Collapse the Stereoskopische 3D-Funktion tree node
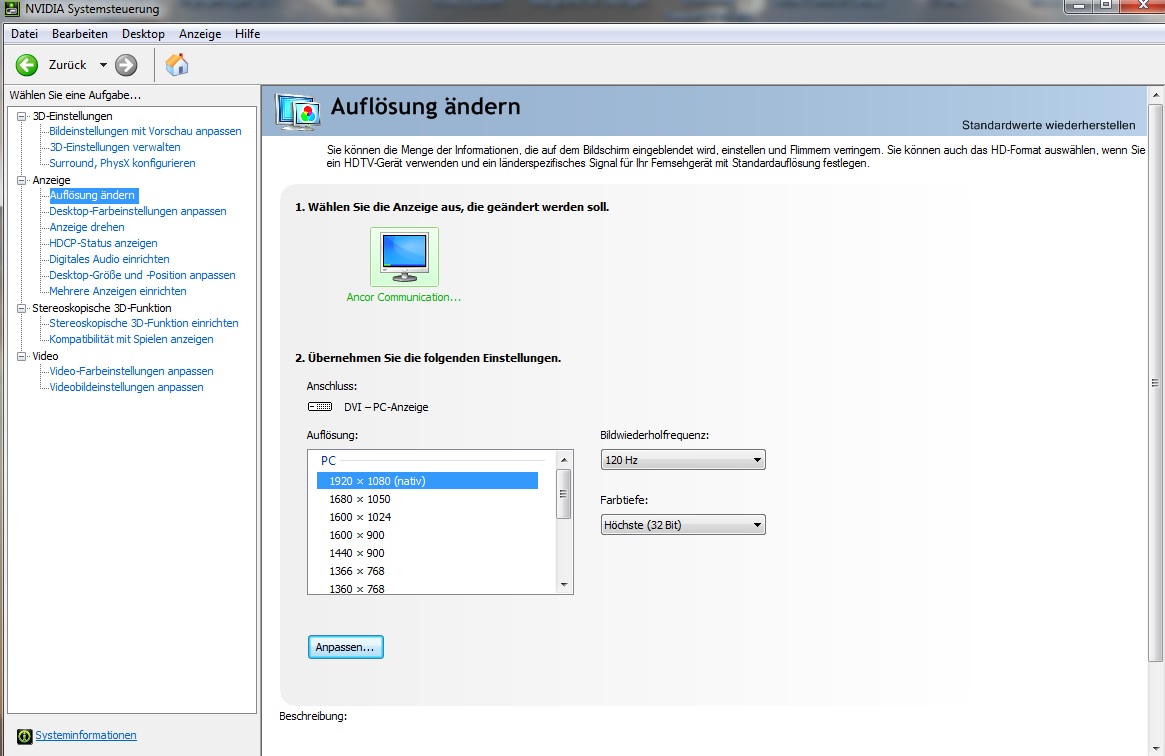Image resolution: width=1165 pixels, height=756 pixels. pyautogui.click(x=22, y=307)
